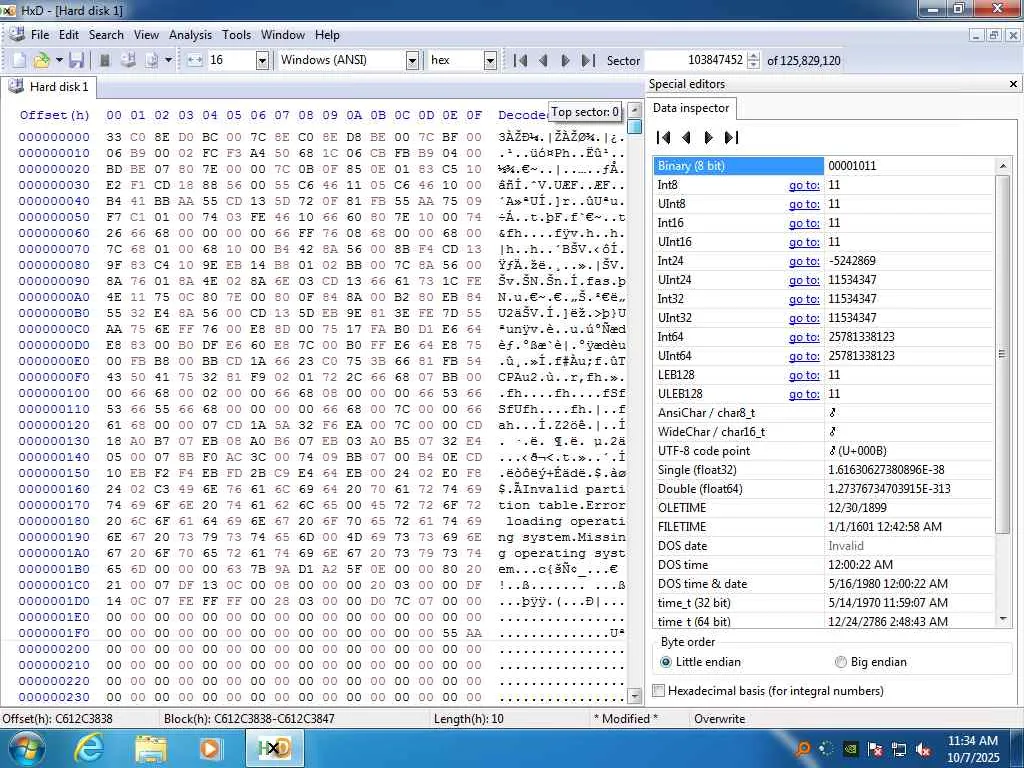
Task: Click the taskbar clock 11:34 AM
Action: click(x=972, y=741)
